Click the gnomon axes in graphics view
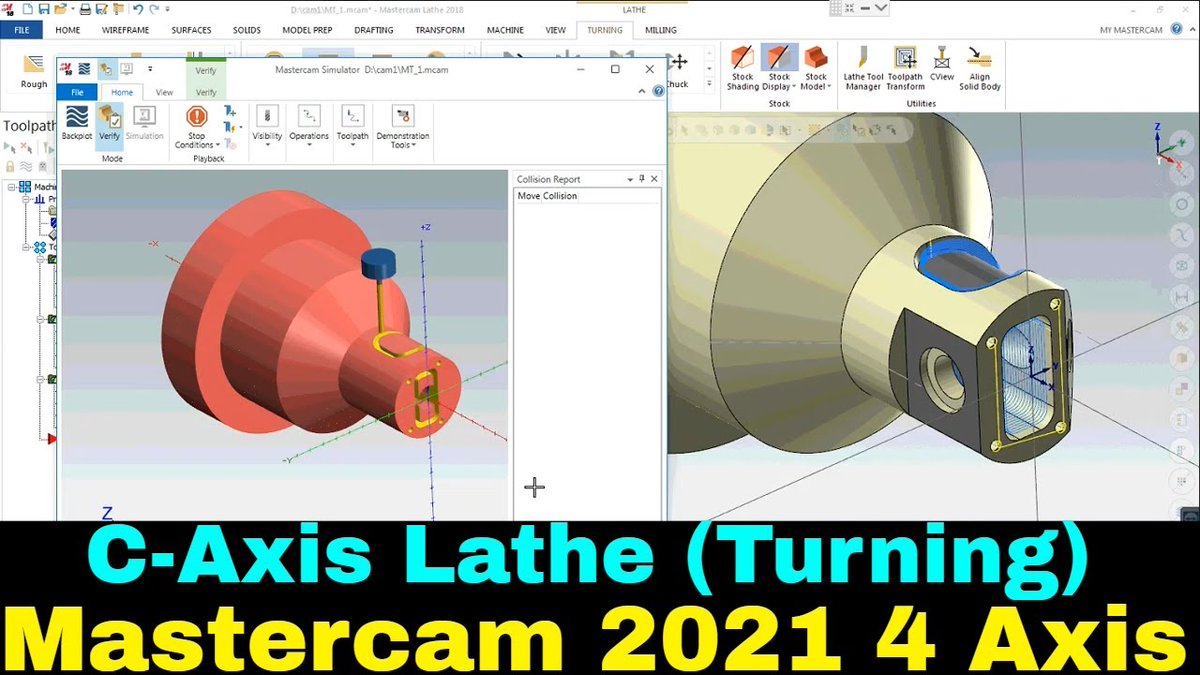The width and height of the screenshot is (1200, 675). point(1165,143)
